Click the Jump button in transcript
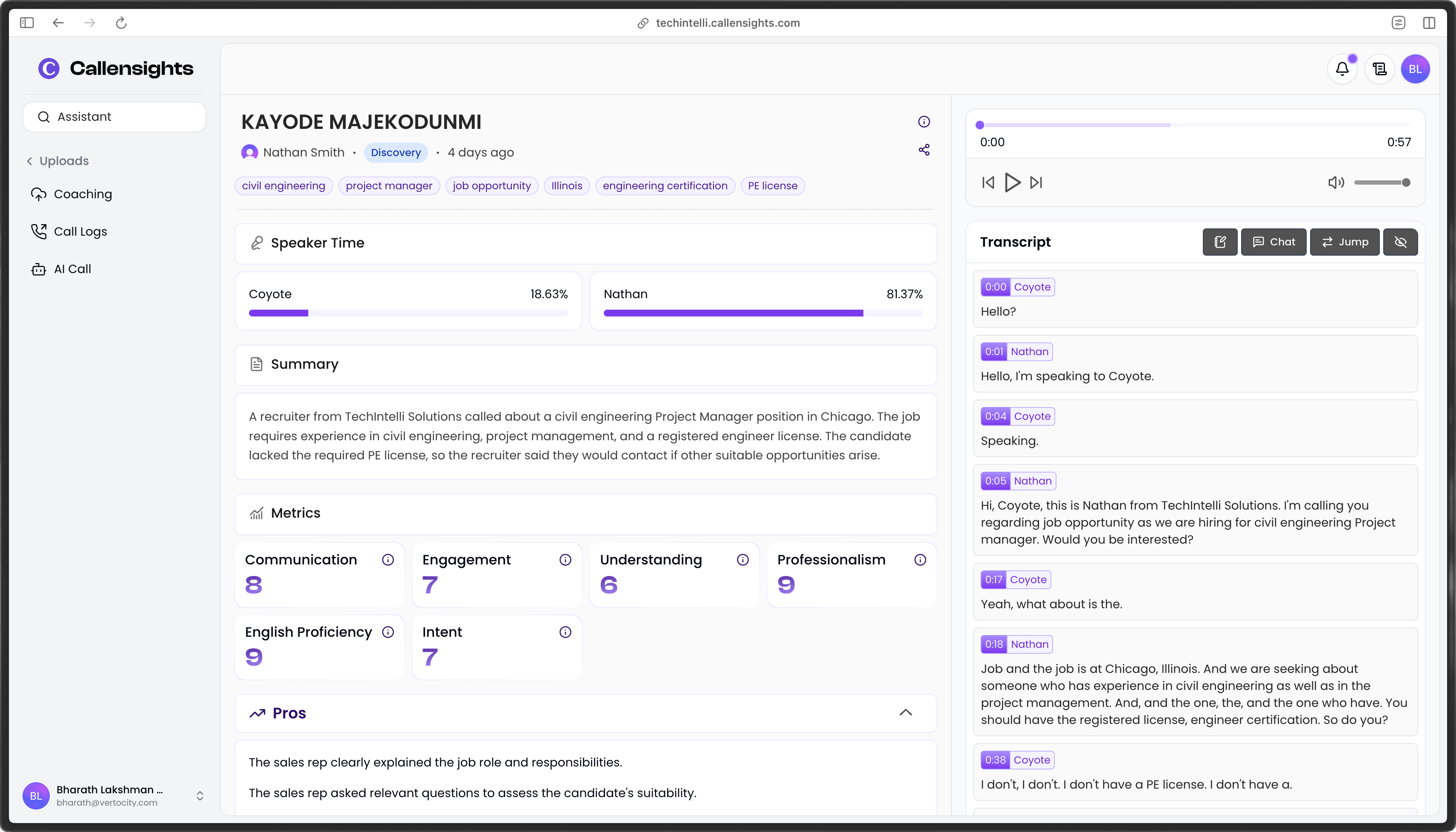Viewport: 1456px width, 832px height. tap(1345, 242)
